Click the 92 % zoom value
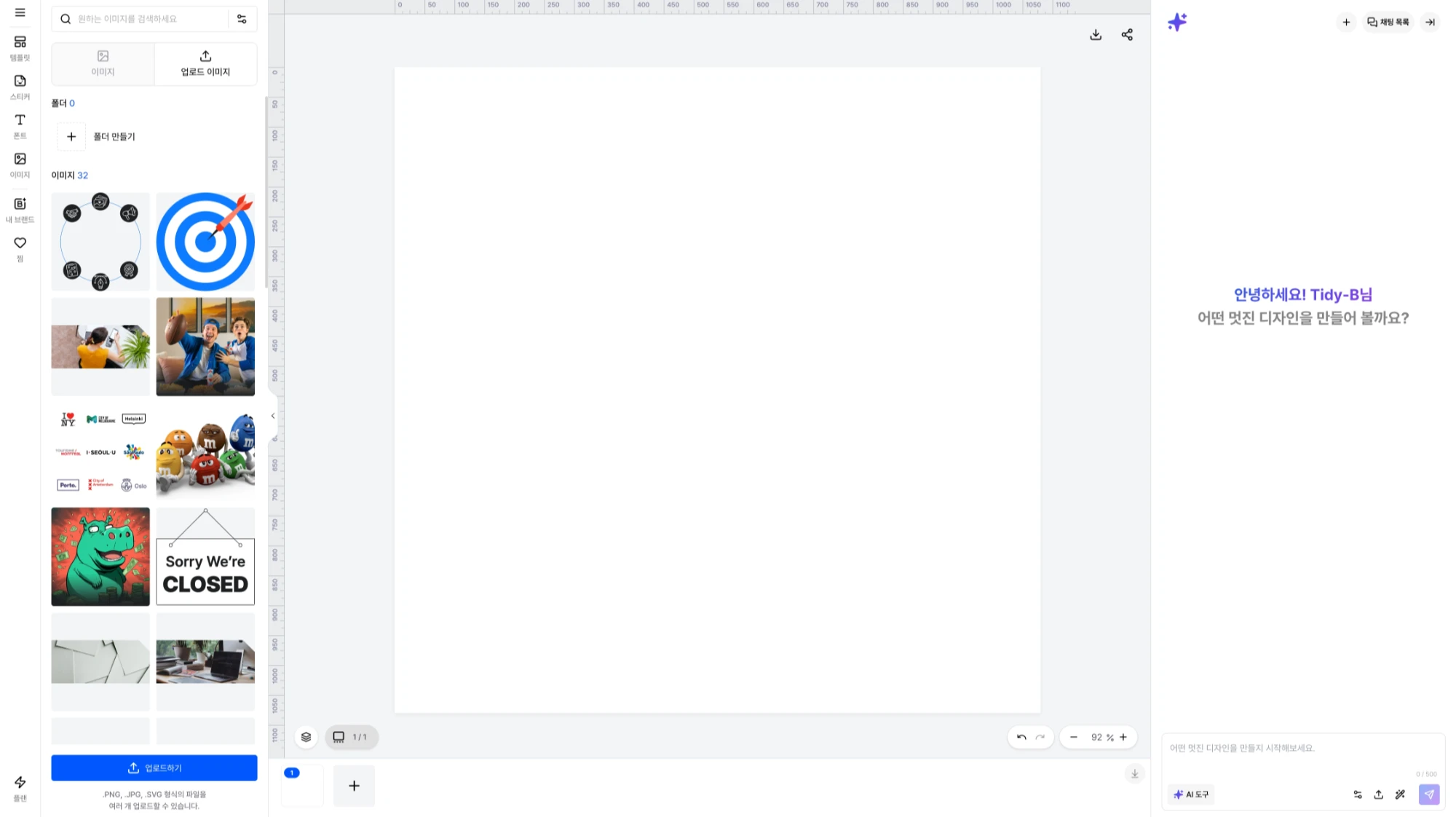Image resolution: width=1456 pixels, height=817 pixels. [x=1102, y=737]
